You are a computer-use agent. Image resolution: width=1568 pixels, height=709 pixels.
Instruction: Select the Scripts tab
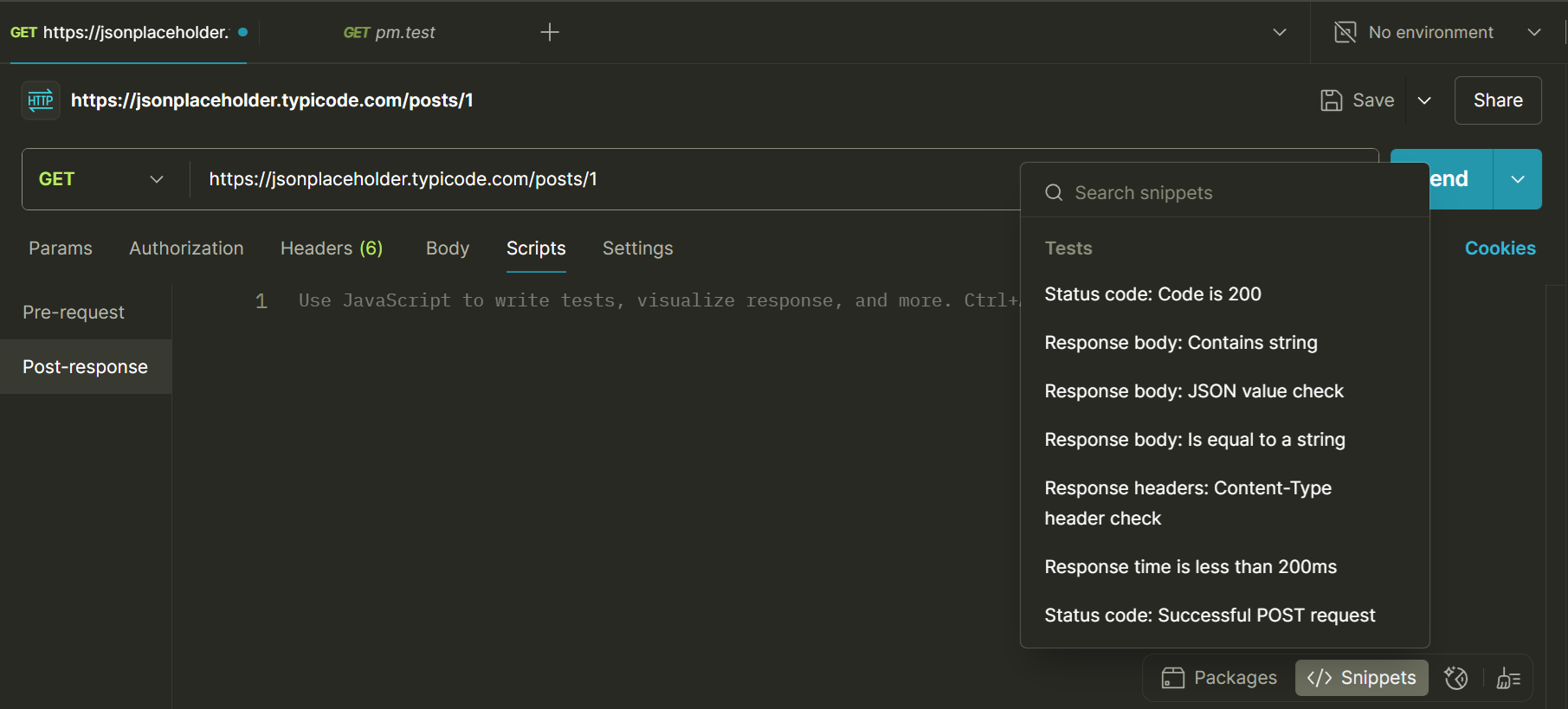point(536,248)
